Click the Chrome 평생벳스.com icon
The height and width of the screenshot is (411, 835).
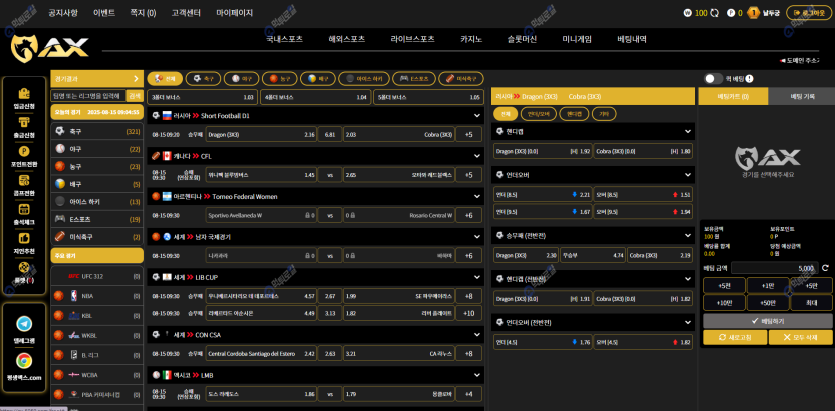click(x=24, y=363)
